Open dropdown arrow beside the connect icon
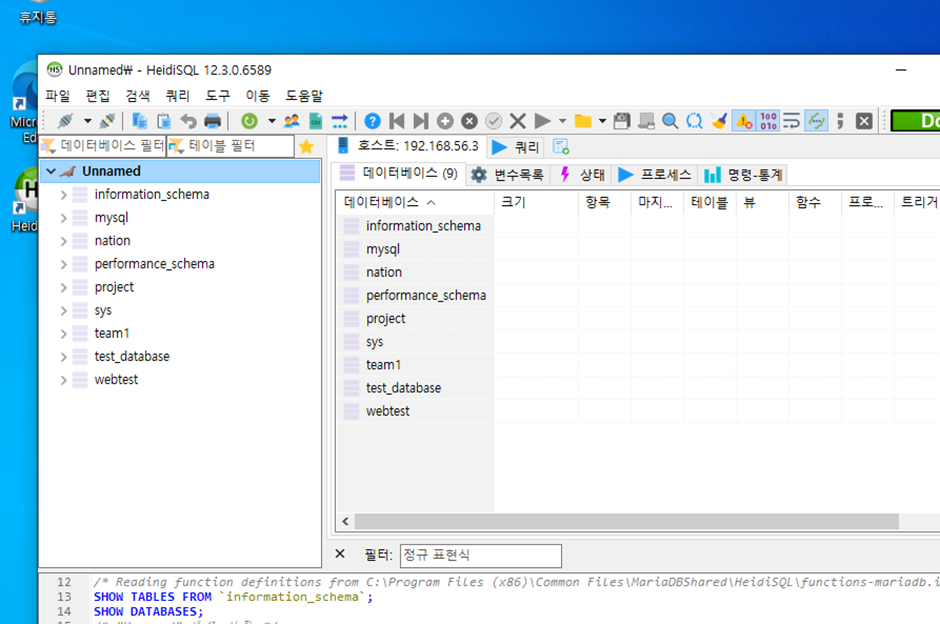The width and height of the screenshot is (940, 624). 88,121
